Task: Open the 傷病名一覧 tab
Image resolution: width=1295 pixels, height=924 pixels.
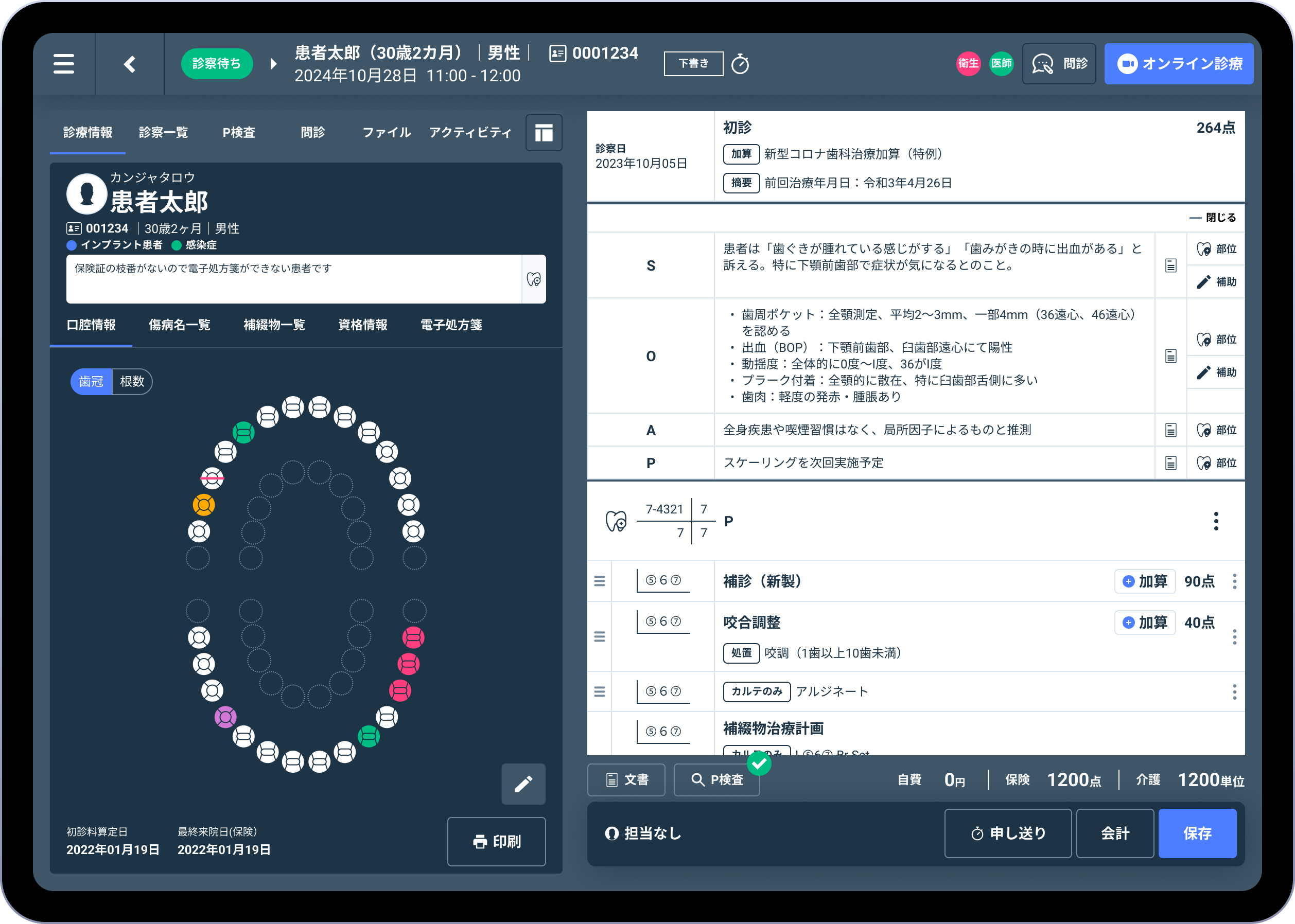Action: (x=179, y=325)
